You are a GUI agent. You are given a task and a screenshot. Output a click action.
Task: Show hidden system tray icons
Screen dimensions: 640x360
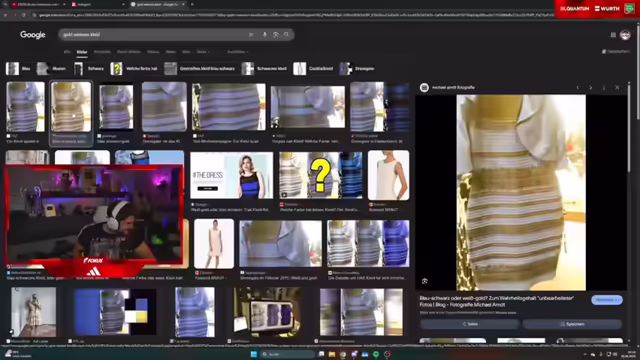click(584, 354)
